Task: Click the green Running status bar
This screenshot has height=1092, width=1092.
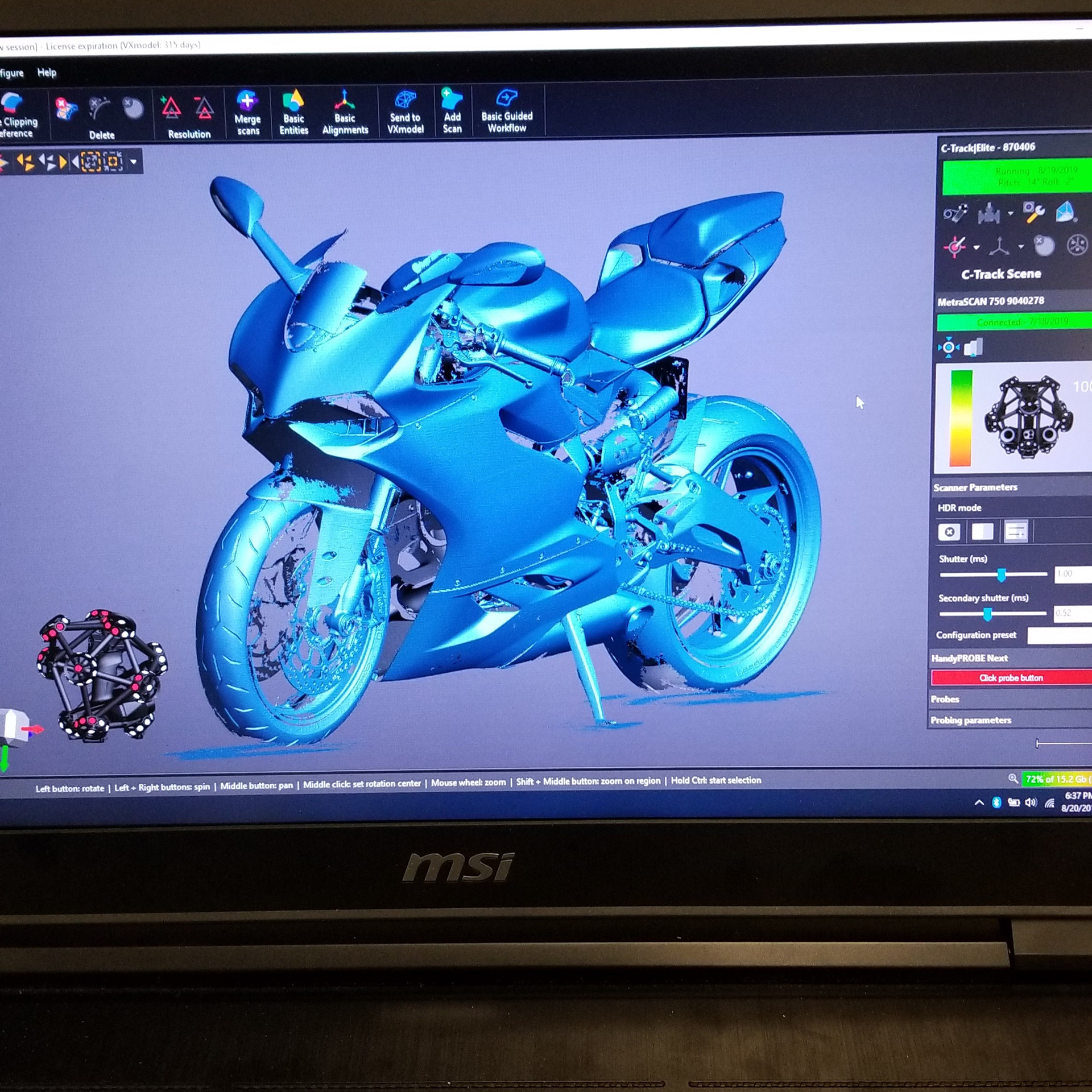Action: 1017,177
